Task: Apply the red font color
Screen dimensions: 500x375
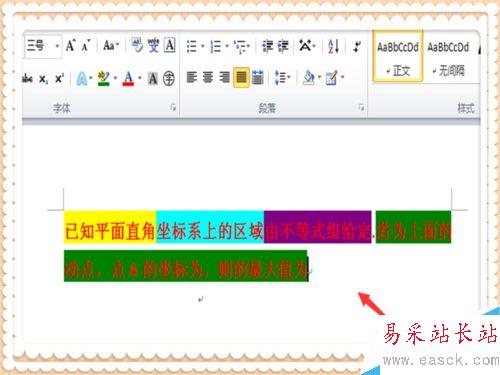Action: [128, 79]
